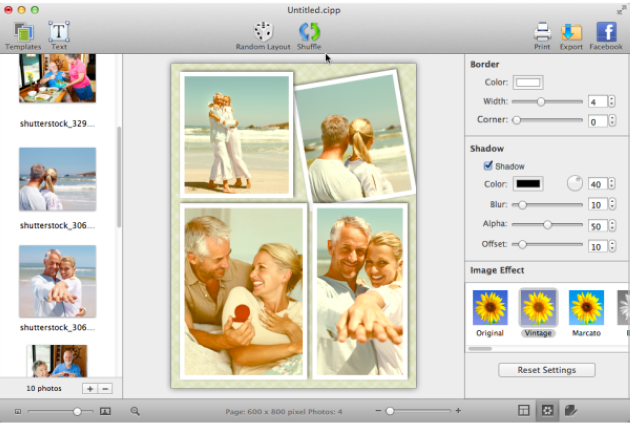The height and width of the screenshot is (427, 630).
Task: Toggle the Shadow checkbox
Action: pos(488,166)
